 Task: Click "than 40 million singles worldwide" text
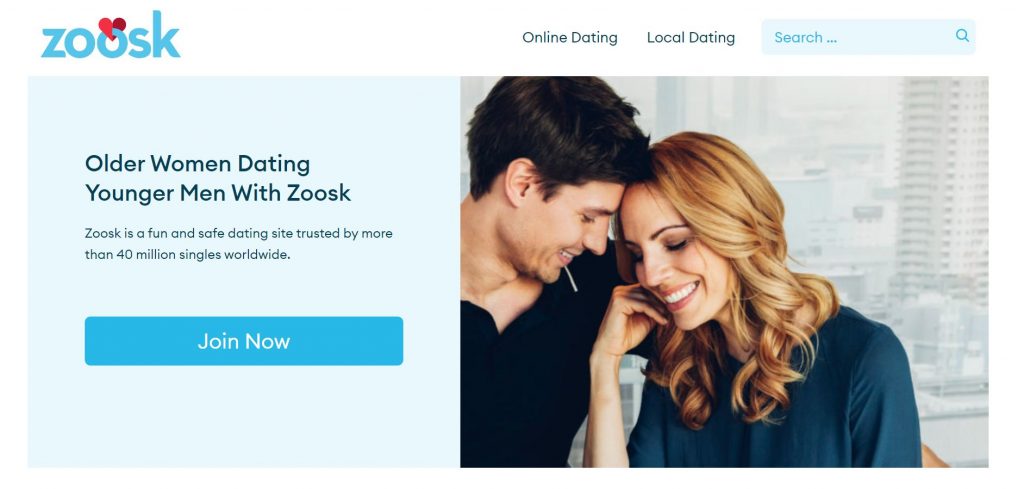pyautogui.click(x=187, y=255)
